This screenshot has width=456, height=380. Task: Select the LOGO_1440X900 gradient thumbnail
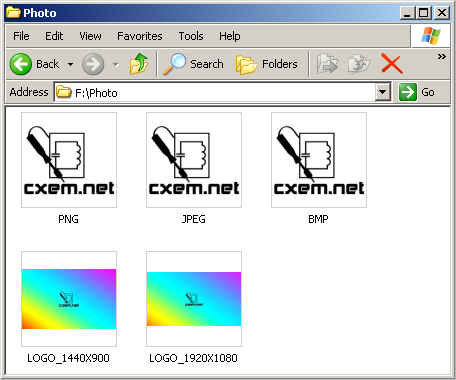(69, 299)
